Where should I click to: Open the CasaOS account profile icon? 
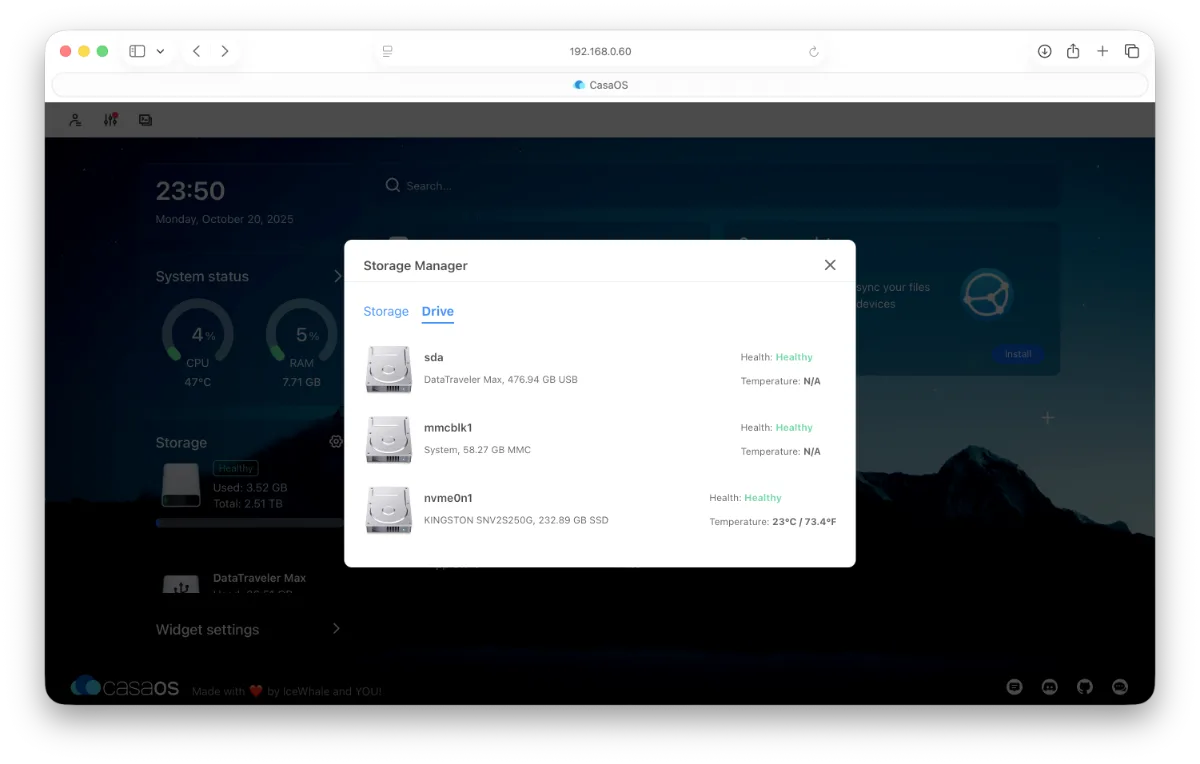tap(75, 120)
